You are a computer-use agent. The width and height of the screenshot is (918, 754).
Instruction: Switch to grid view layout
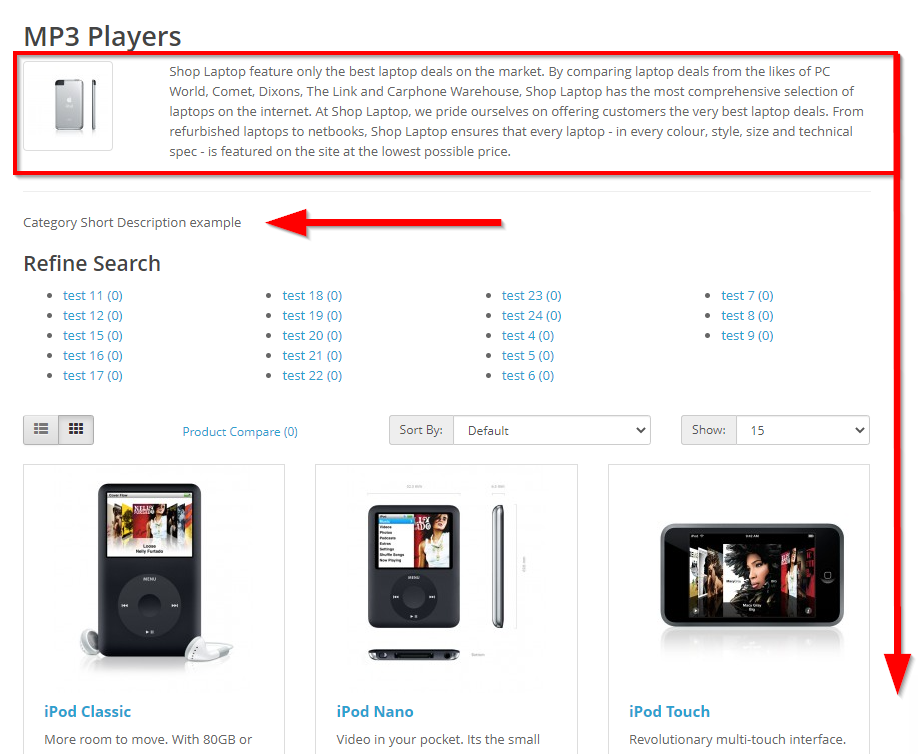pyautogui.click(x=76, y=430)
